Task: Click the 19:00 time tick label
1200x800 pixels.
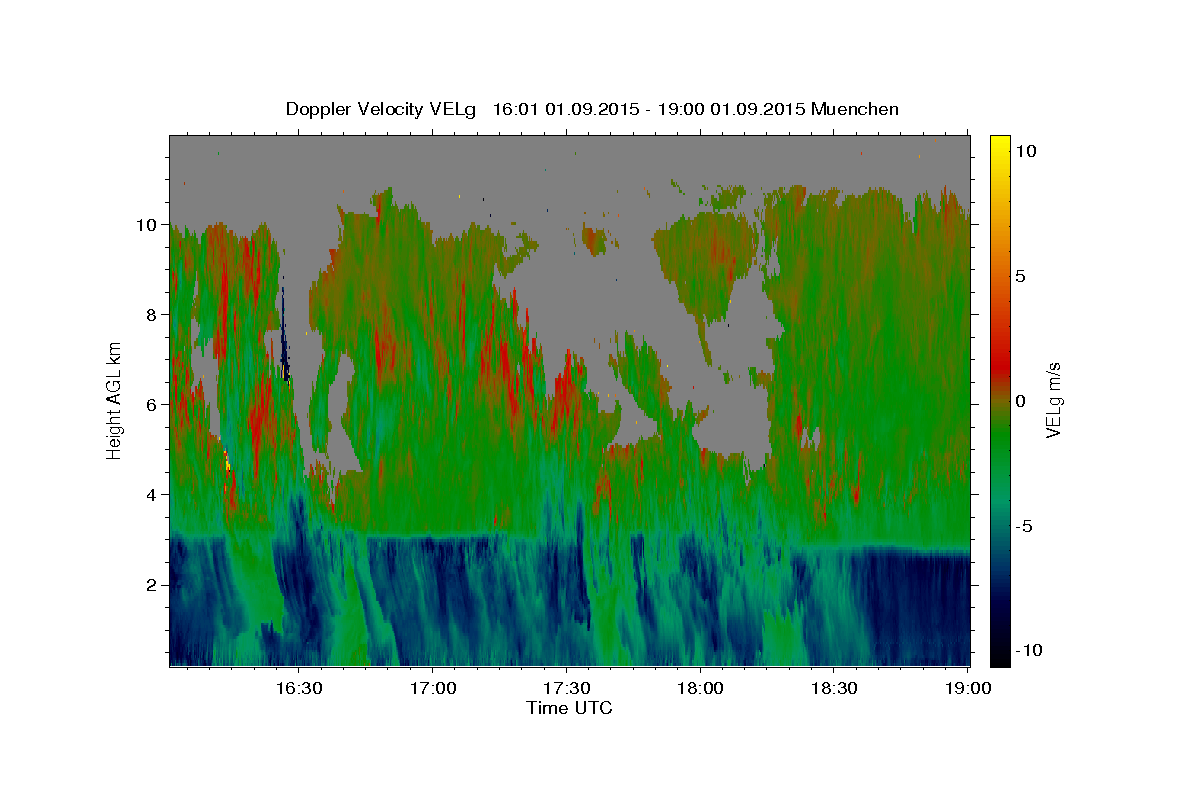Action: (x=969, y=689)
